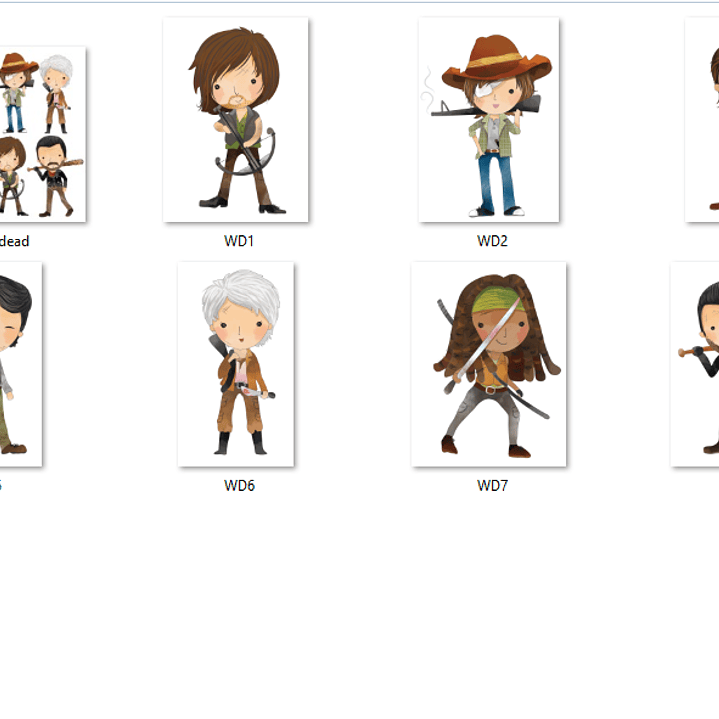Select the WD7 sword character thumbnail
Image resolution: width=719 pixels, height=719 pixels.
(x=489, y=364)
